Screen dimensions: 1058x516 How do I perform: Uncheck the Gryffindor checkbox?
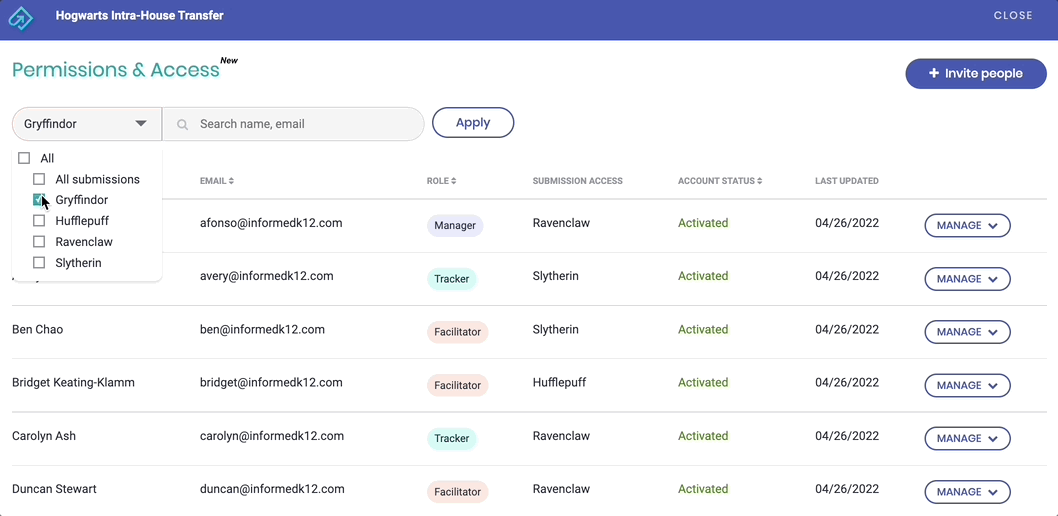pyautogui.click(x=39, y=200)
